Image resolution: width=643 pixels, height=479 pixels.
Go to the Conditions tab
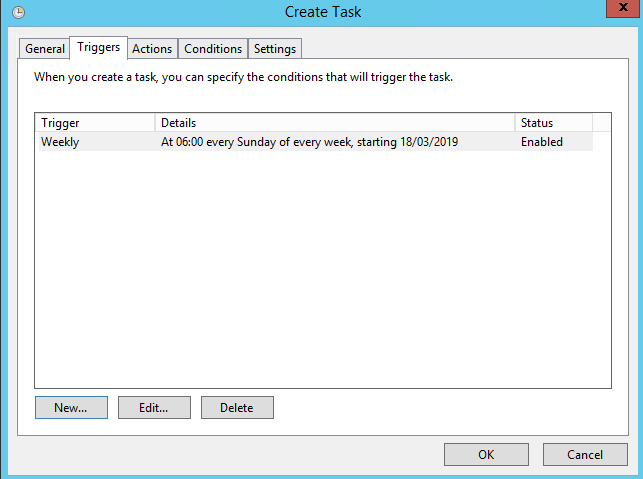[213, 48]
